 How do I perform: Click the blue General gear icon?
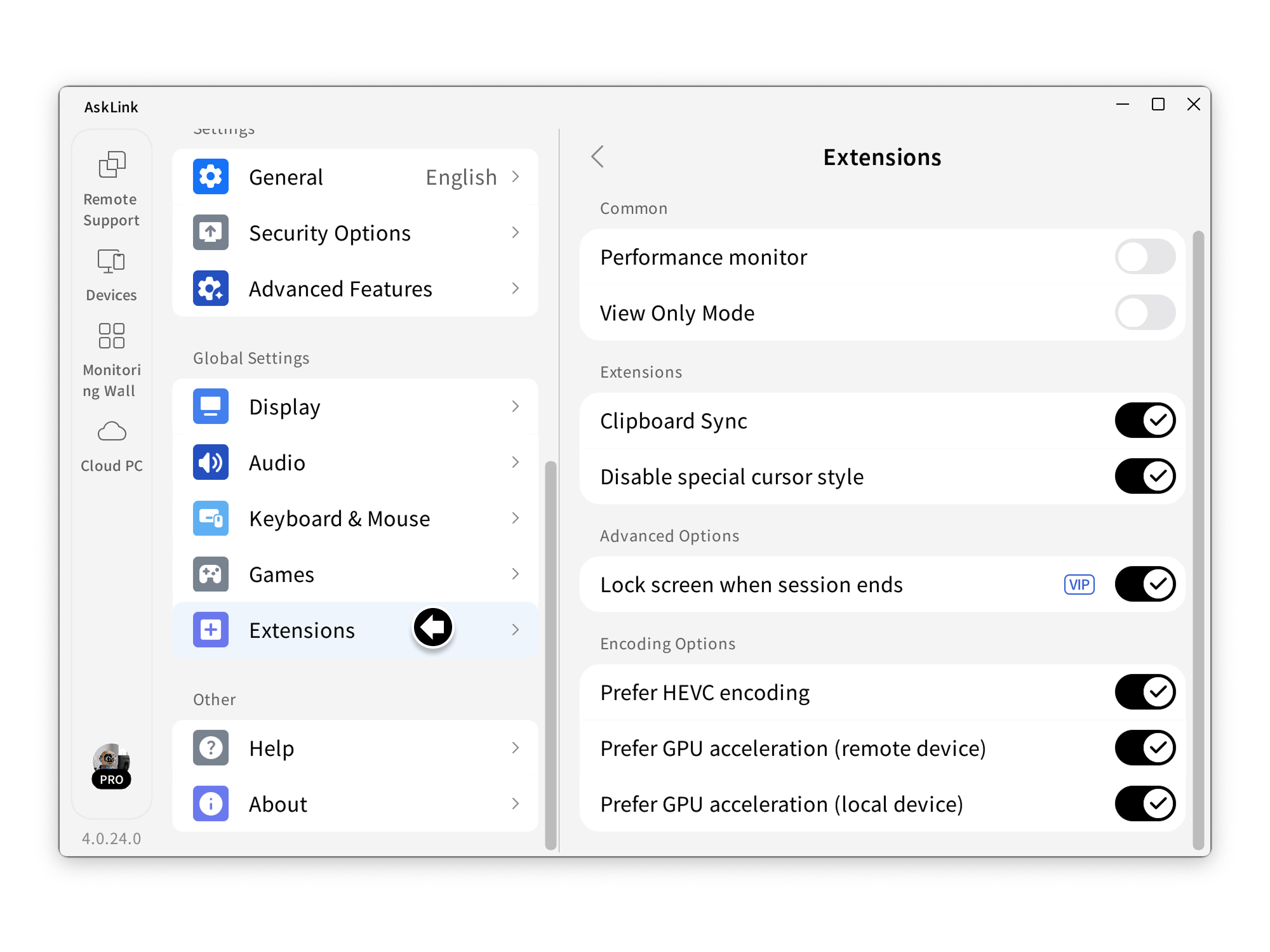tap(211, 177)
